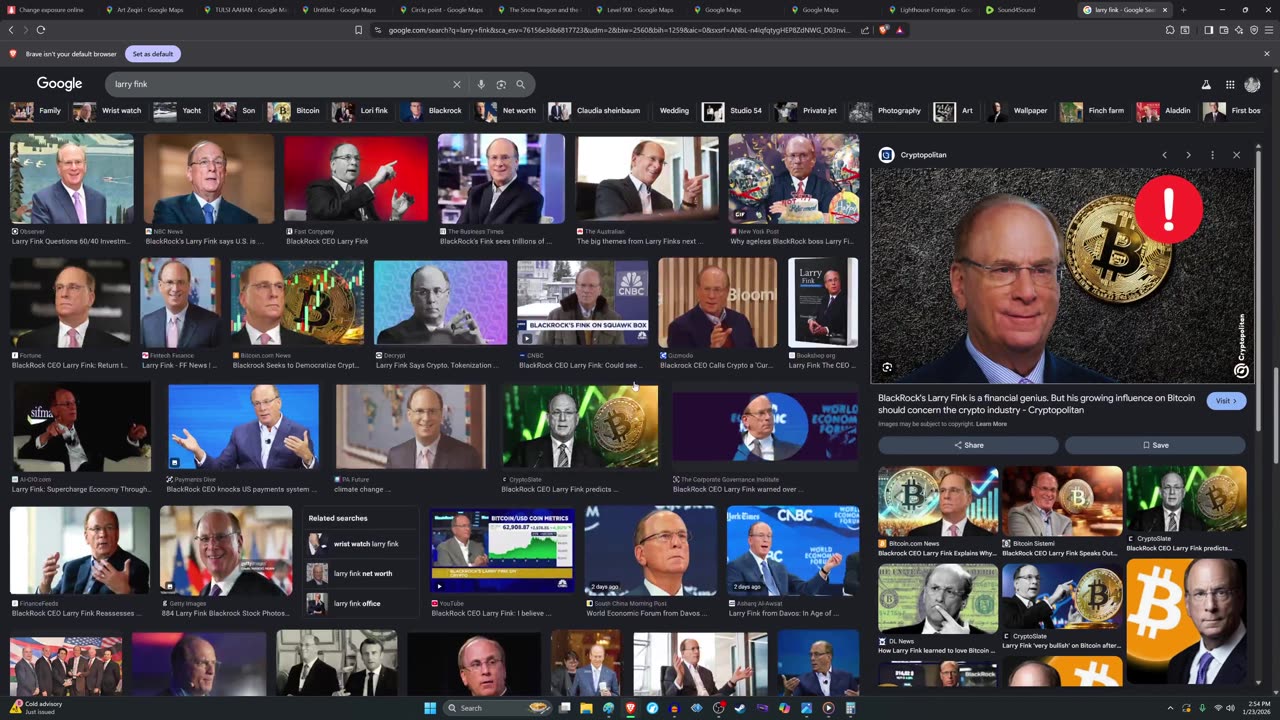Image resolution: width=1280 pixels, height=720 pixels.
Task: Switch to the Lighthouse Formigas tab
Action: pos(930,10)
